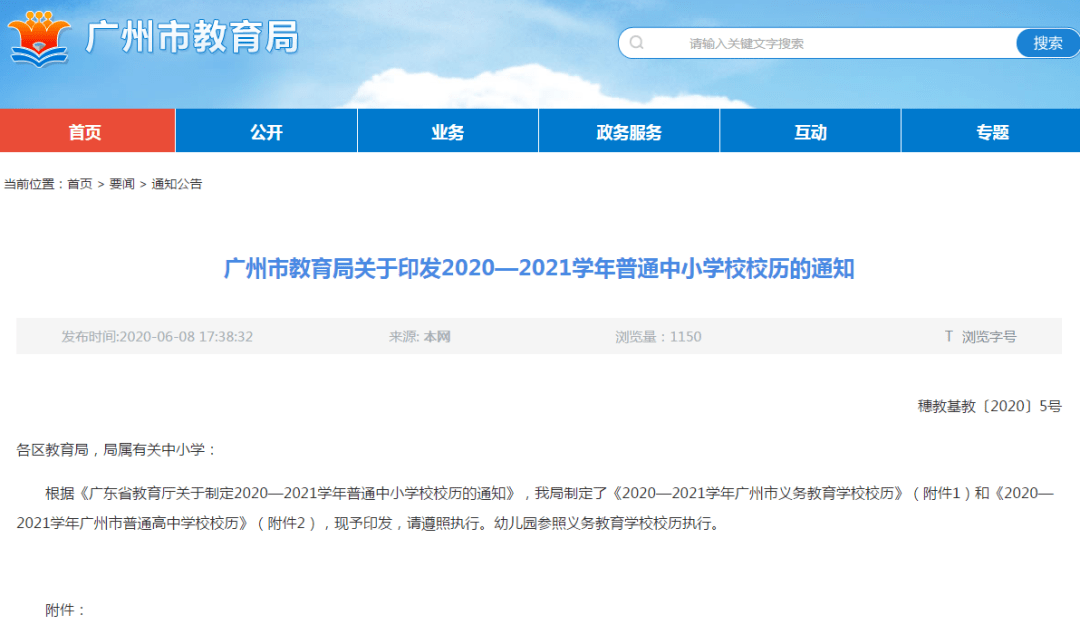Screen dimensions: 1080x644
Task: Open the 首页 navigation tab
Action: point(87,131)
